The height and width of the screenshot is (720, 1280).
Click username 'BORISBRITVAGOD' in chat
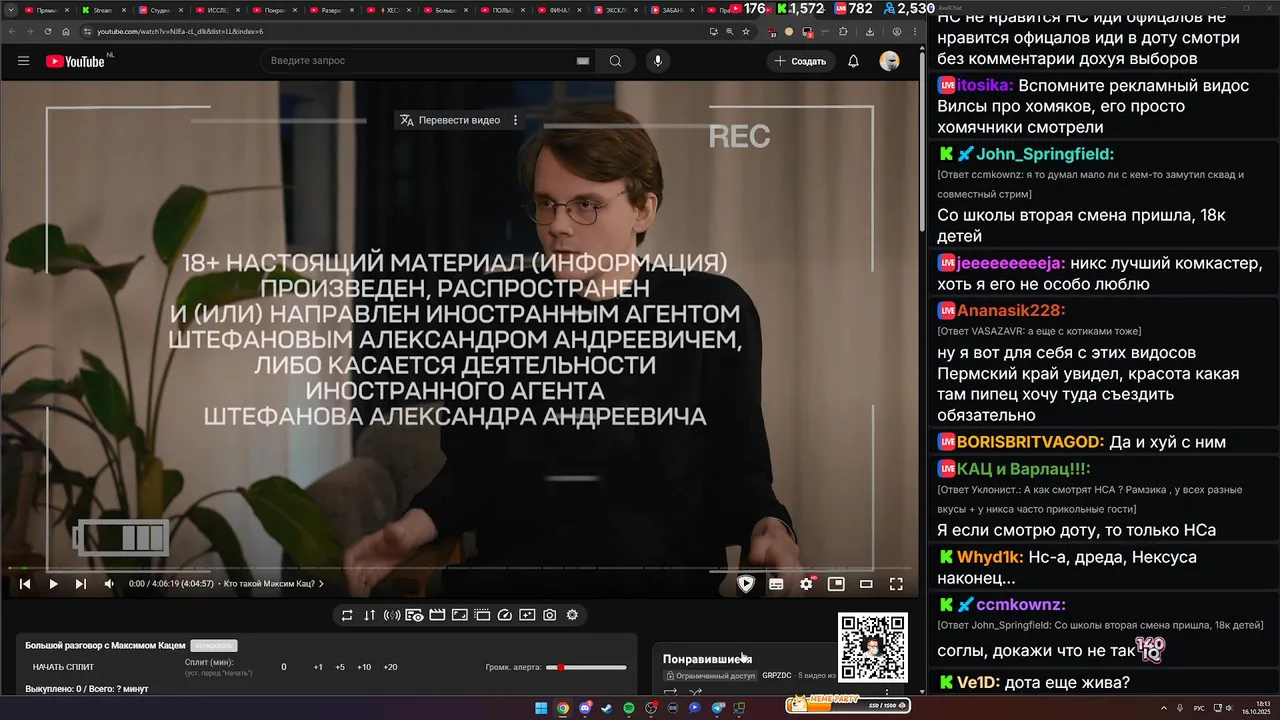coord(1030,442)
